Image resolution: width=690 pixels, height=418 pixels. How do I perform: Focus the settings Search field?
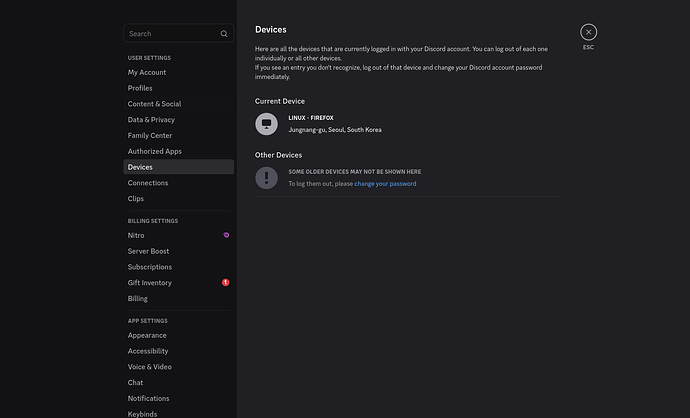click(x=178, y=33)
